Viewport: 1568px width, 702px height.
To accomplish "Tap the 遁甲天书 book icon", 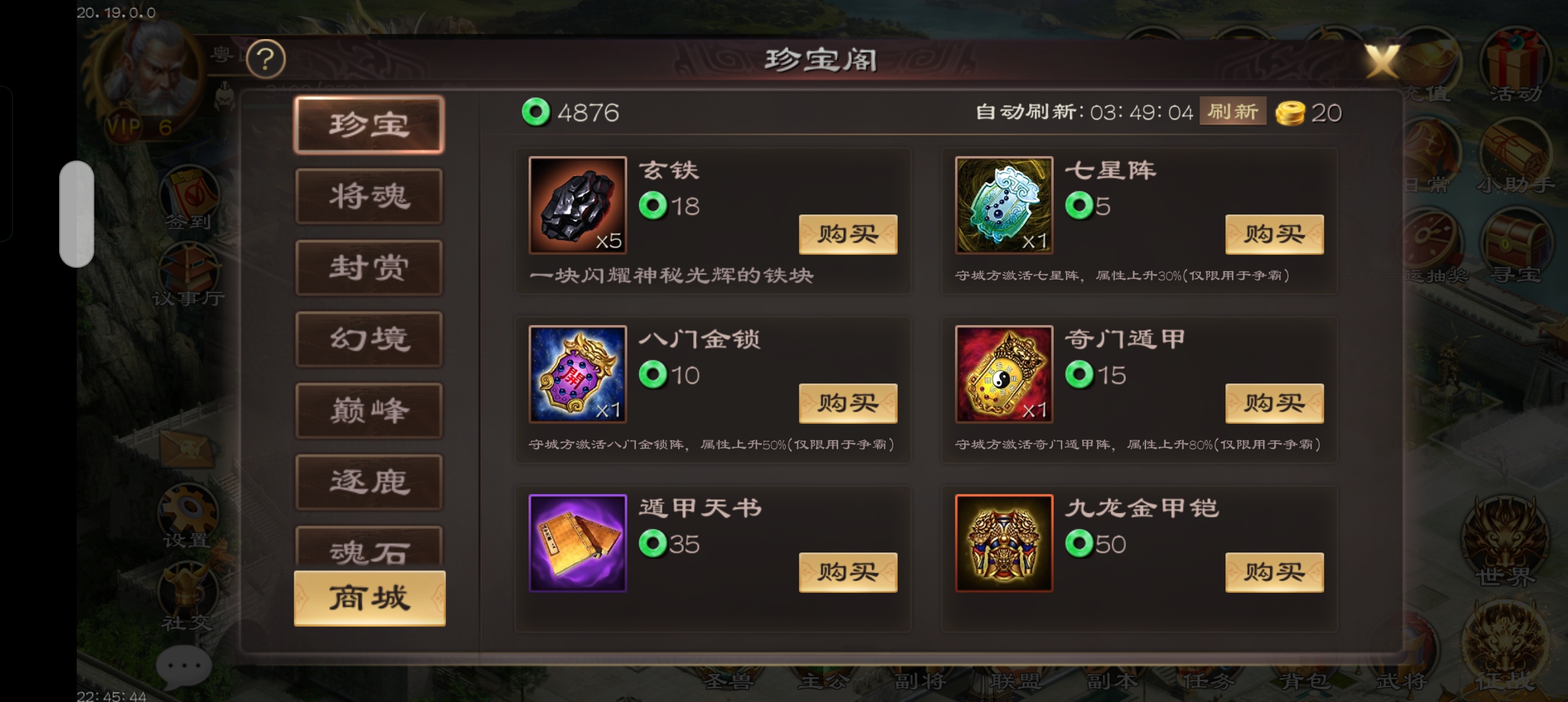I will coord(577,543).
